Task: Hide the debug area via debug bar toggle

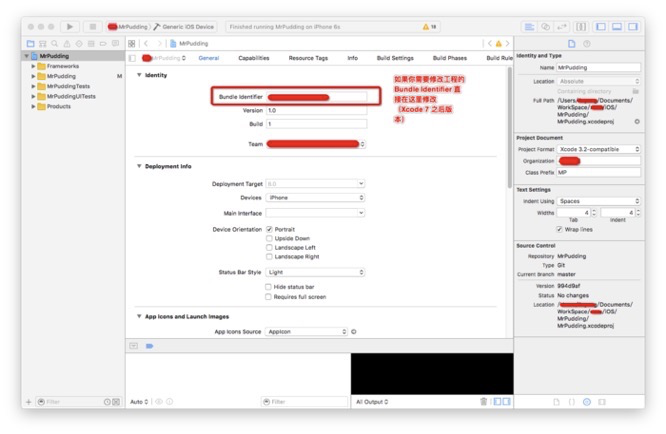Action: [133, 346]
